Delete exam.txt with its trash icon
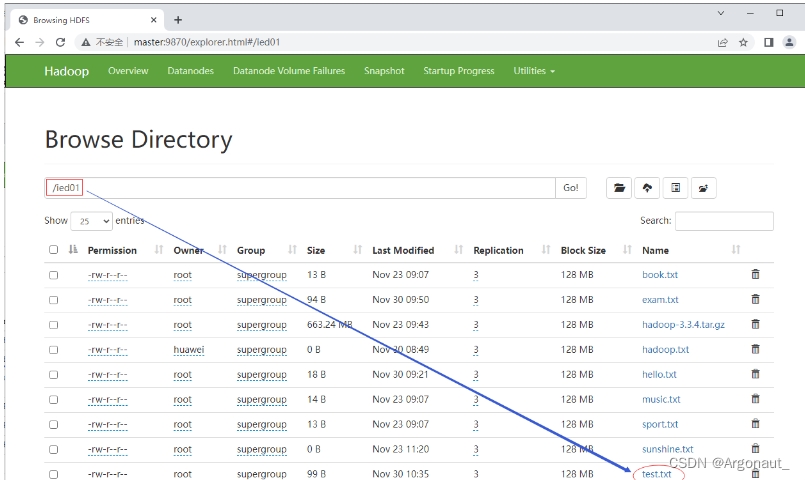Screen dimensions: 805x480 (755, 299)
